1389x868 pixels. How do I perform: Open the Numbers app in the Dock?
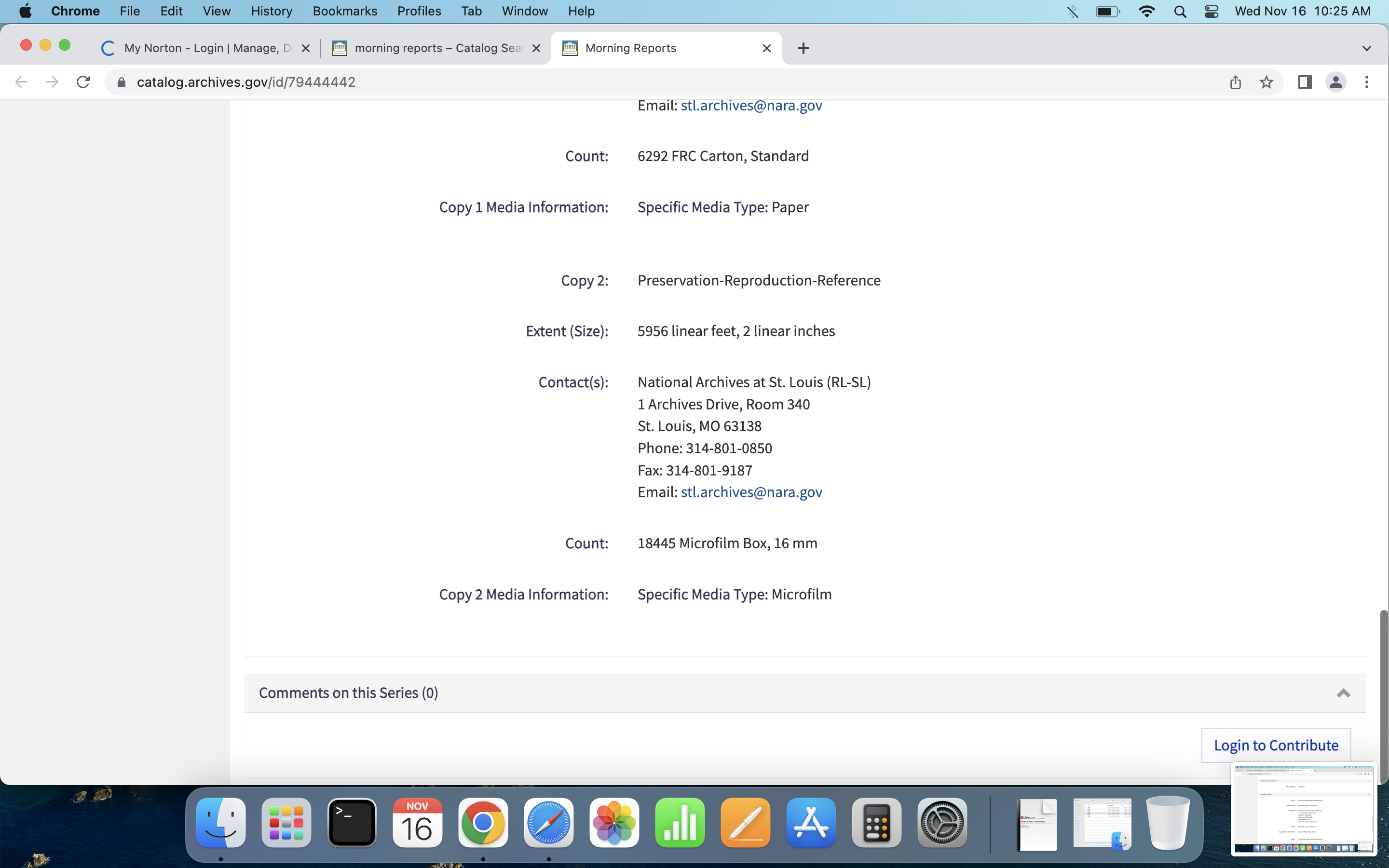680,823
